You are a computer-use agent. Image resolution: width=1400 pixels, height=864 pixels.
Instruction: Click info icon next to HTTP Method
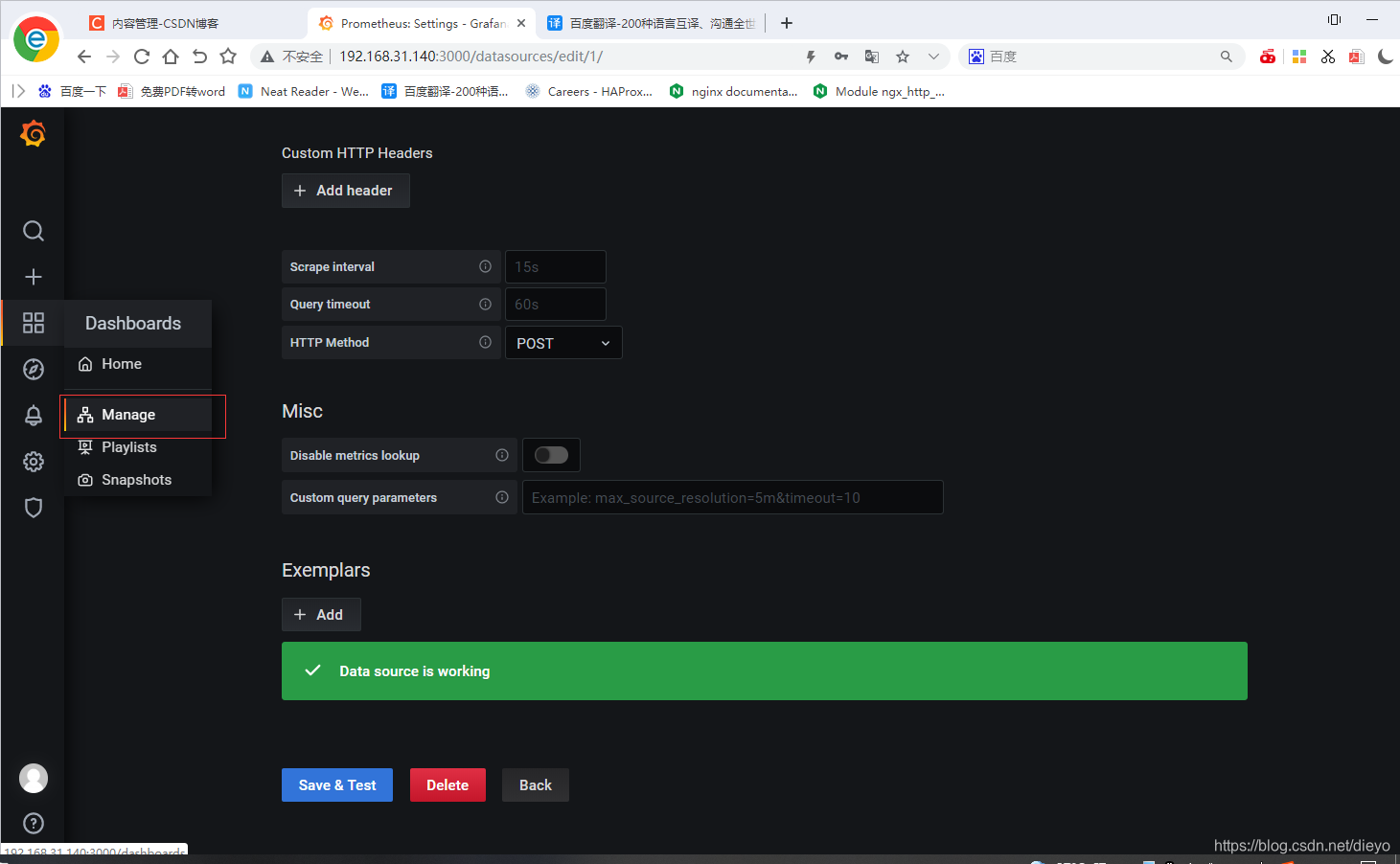click(x=485, y=342)
